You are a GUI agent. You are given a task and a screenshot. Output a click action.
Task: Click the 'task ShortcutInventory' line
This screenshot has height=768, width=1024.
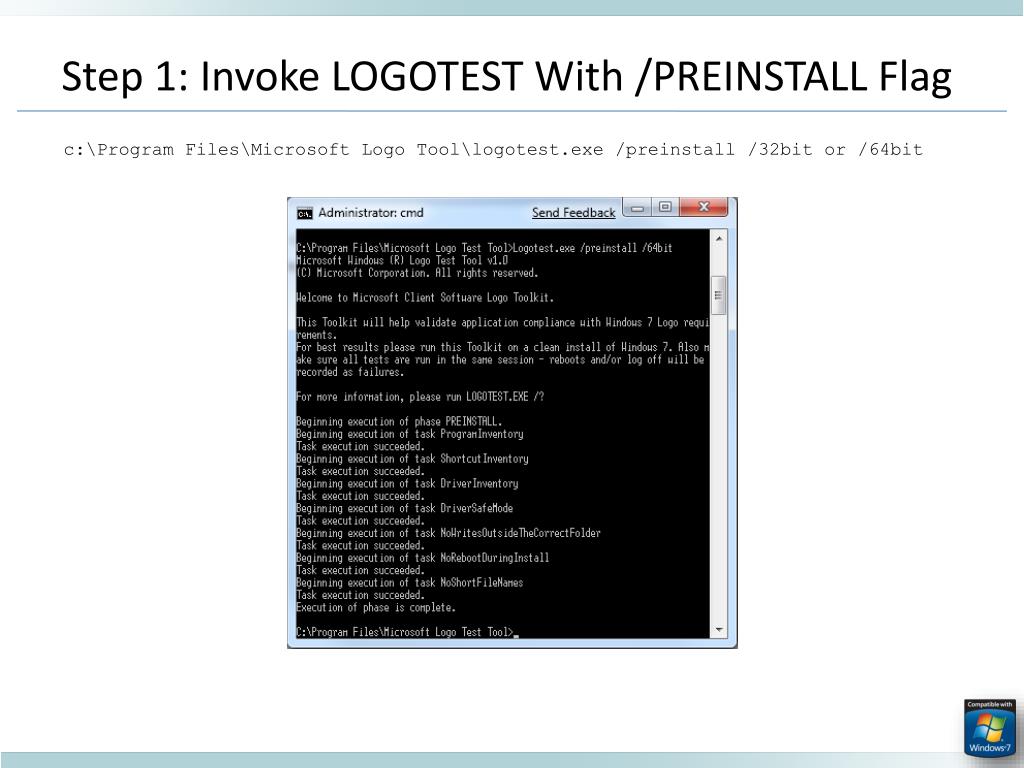point(412,459)
